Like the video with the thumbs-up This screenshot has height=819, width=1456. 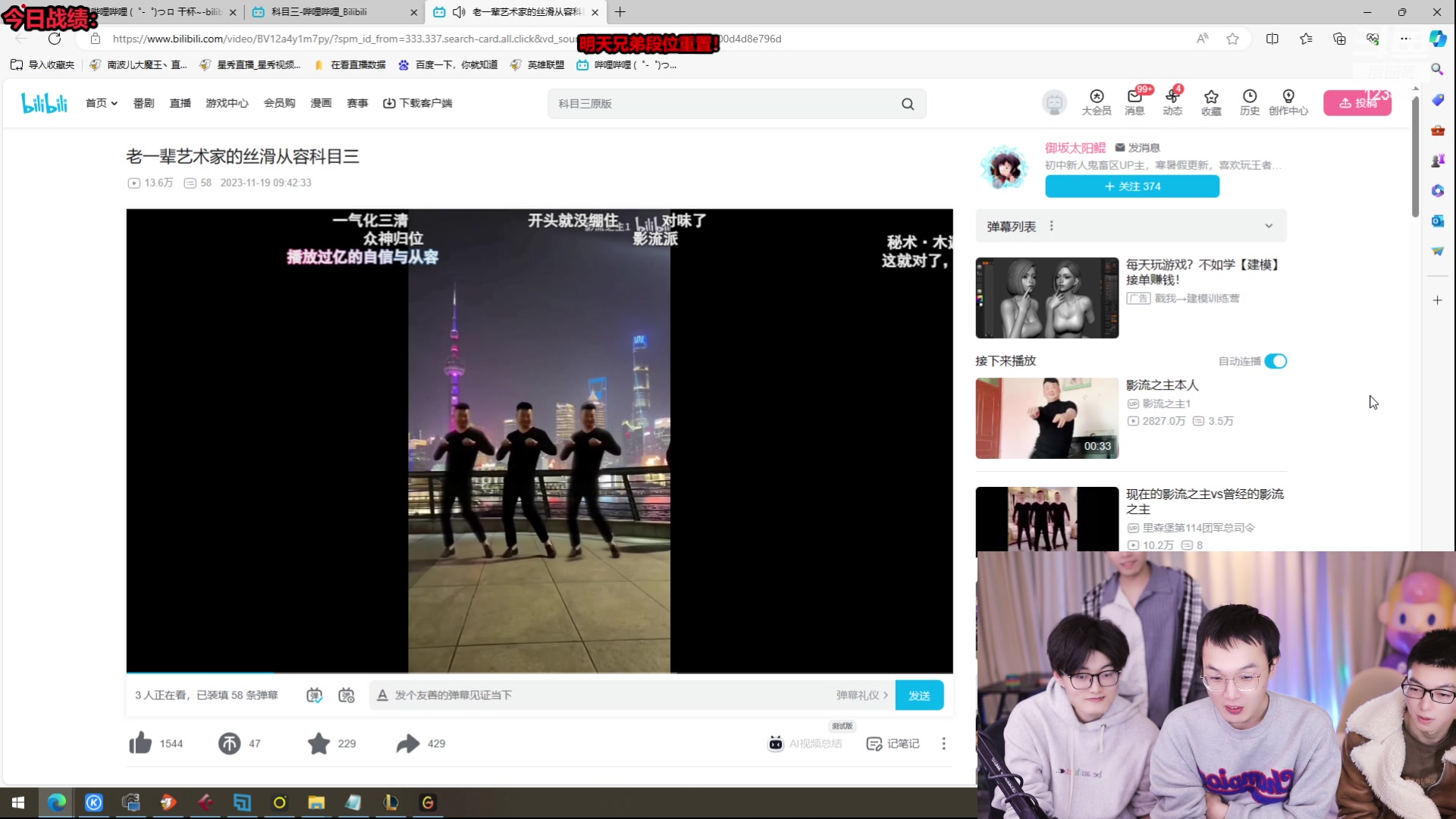pyautogui.click(x=140, y=743)
